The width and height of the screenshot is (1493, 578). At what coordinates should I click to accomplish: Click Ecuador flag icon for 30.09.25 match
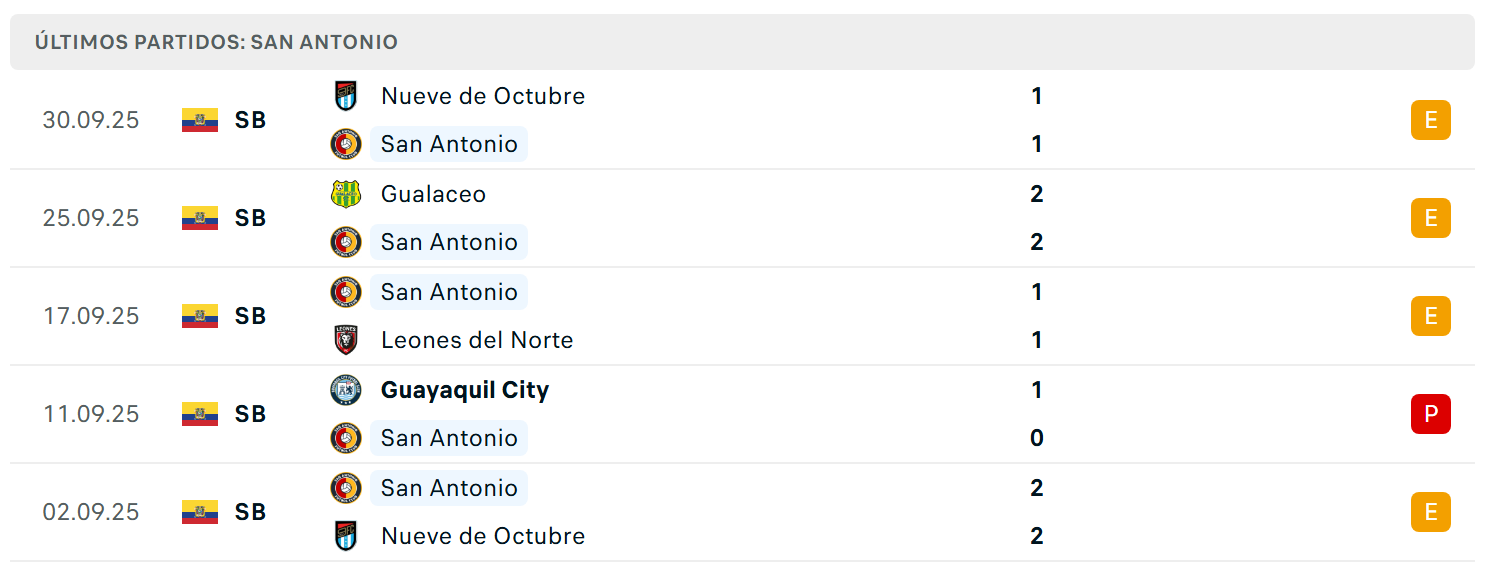click(x=200, y=120)
